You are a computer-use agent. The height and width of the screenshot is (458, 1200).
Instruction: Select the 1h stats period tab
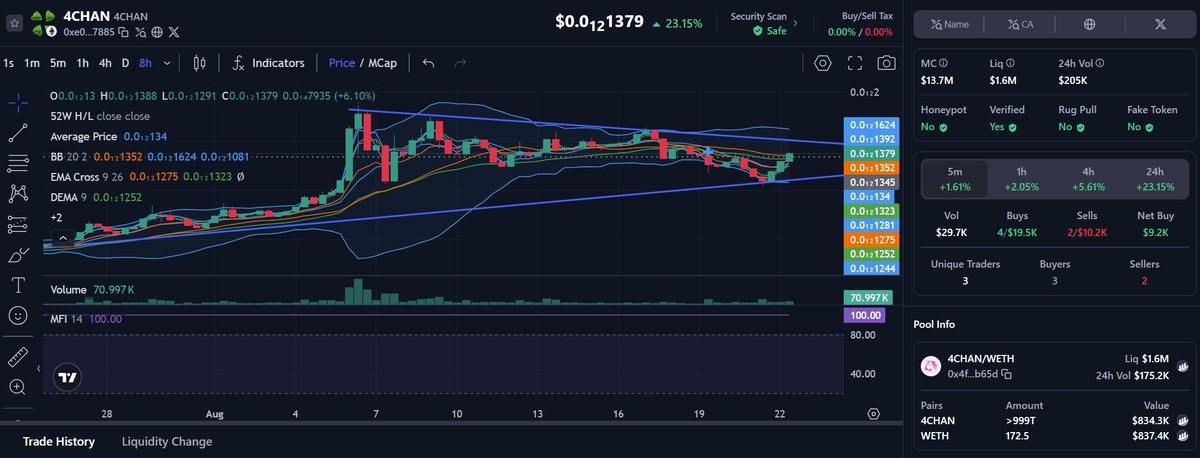1021,178
